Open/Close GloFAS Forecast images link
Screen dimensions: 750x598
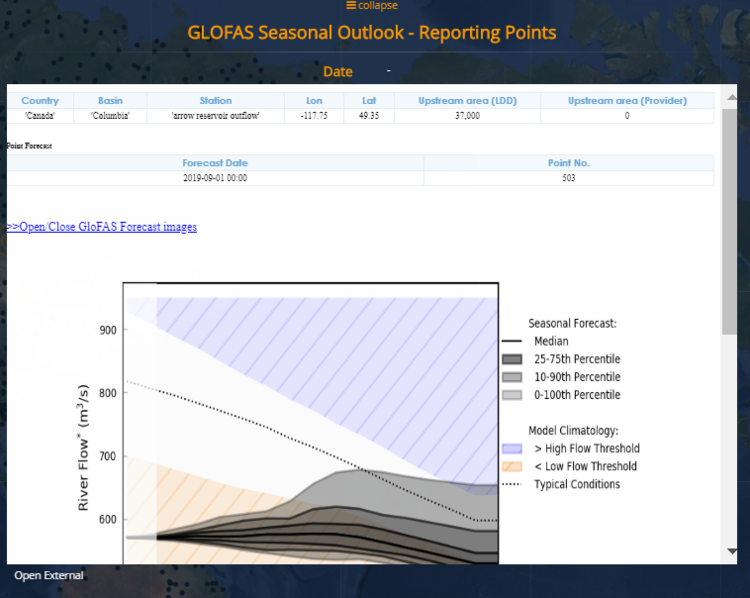click(x=101, y=227)
